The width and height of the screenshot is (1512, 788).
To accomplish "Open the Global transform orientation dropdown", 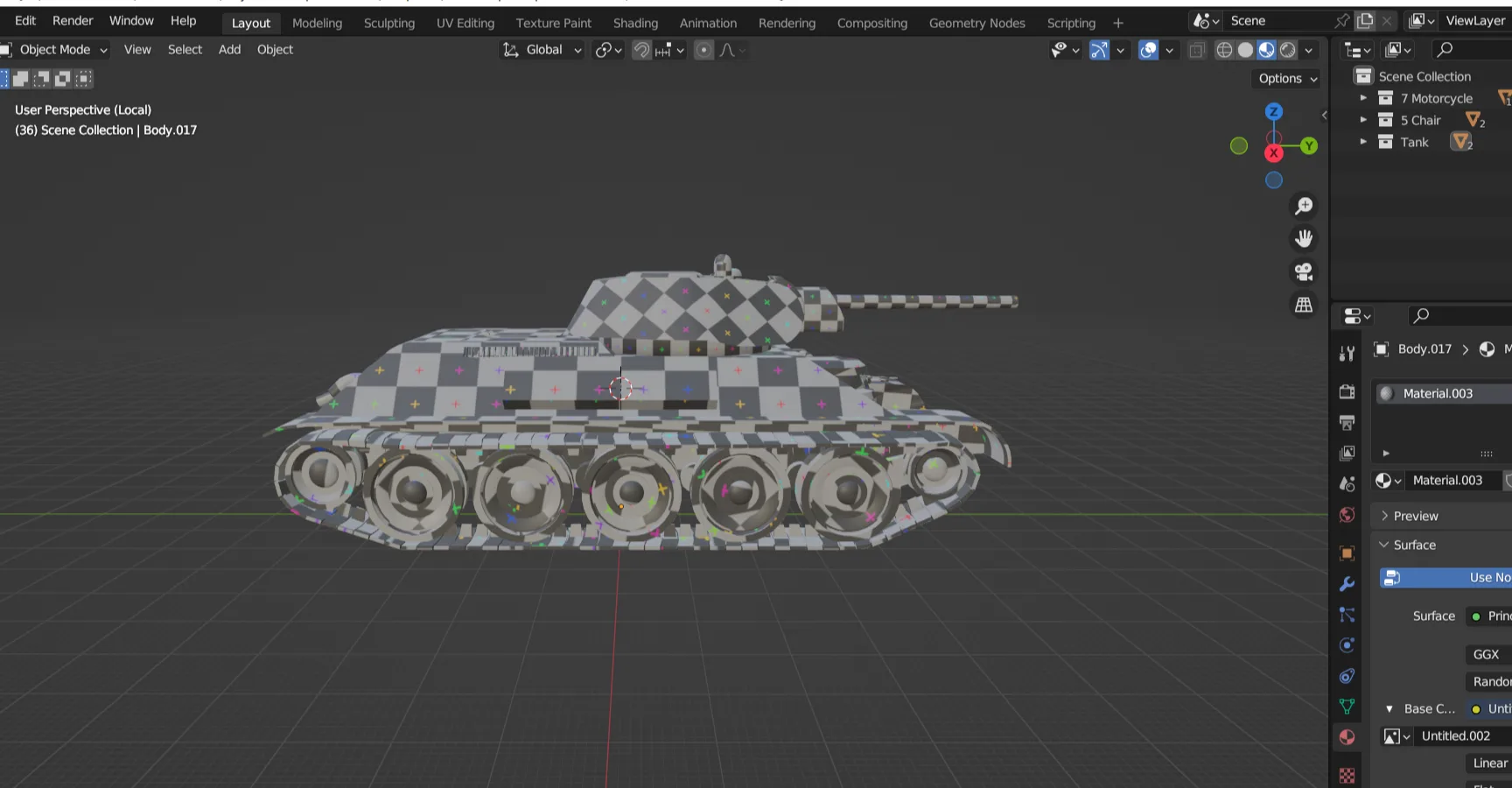I will point(542,50).
